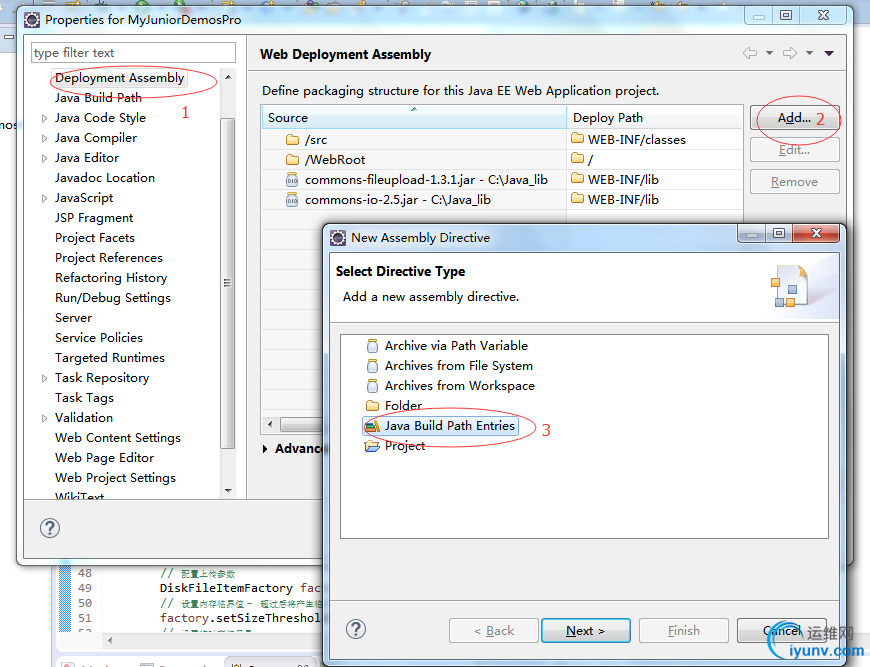Open help in Properties dialog

pyautogui.click(x=50, y=528)
